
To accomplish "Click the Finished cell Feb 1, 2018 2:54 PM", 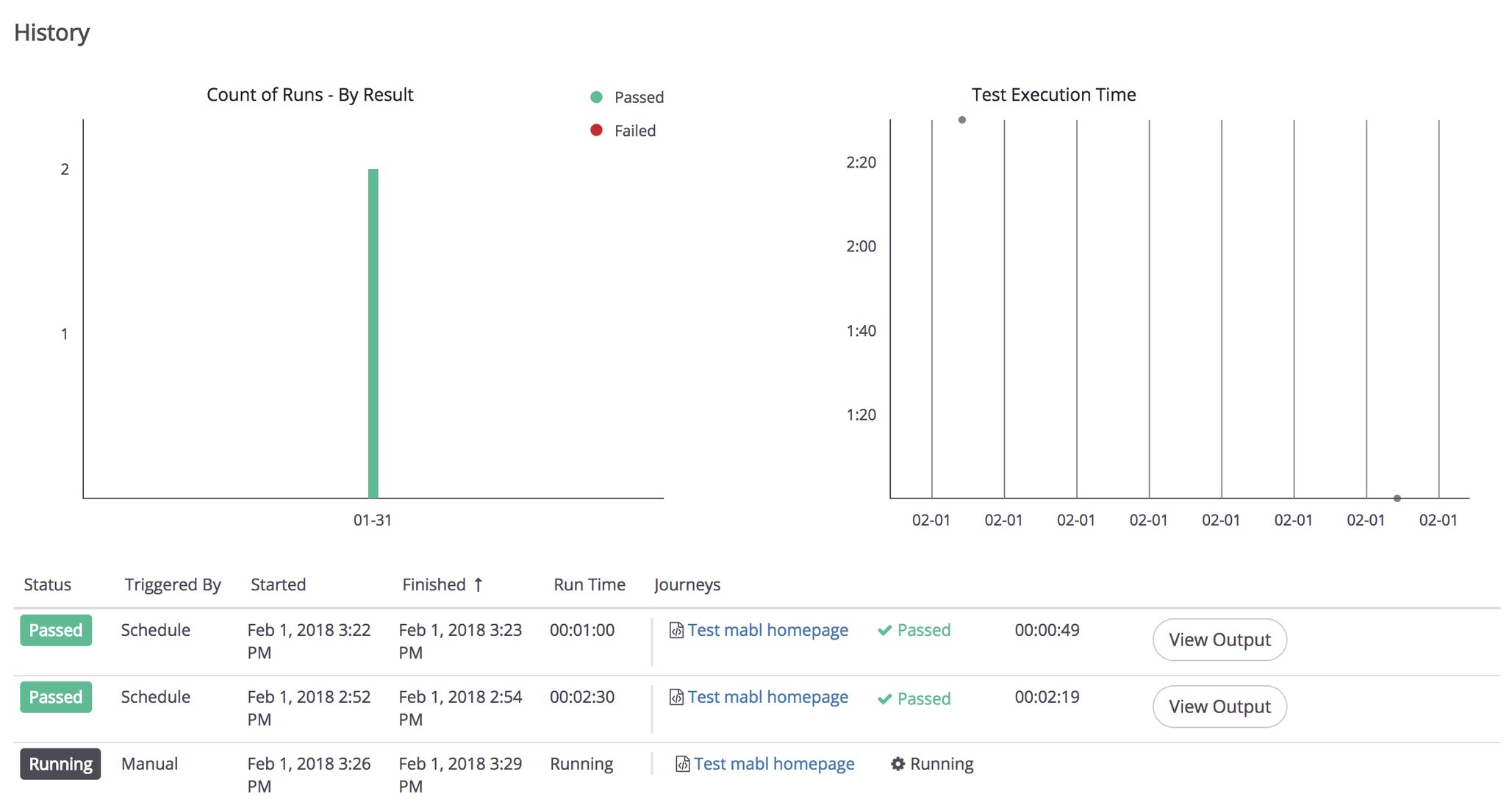I will pos(460,709).
